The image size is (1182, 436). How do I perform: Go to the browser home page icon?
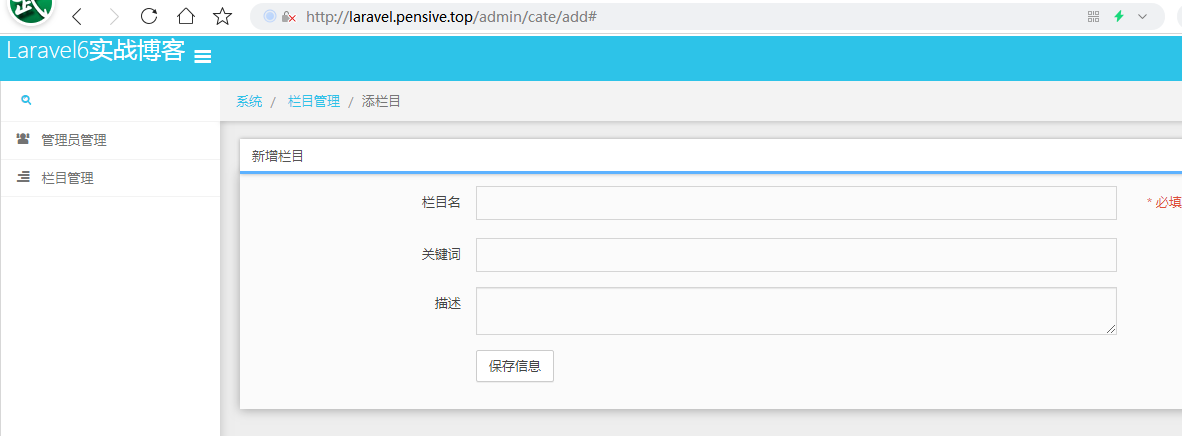click(185, 16)
